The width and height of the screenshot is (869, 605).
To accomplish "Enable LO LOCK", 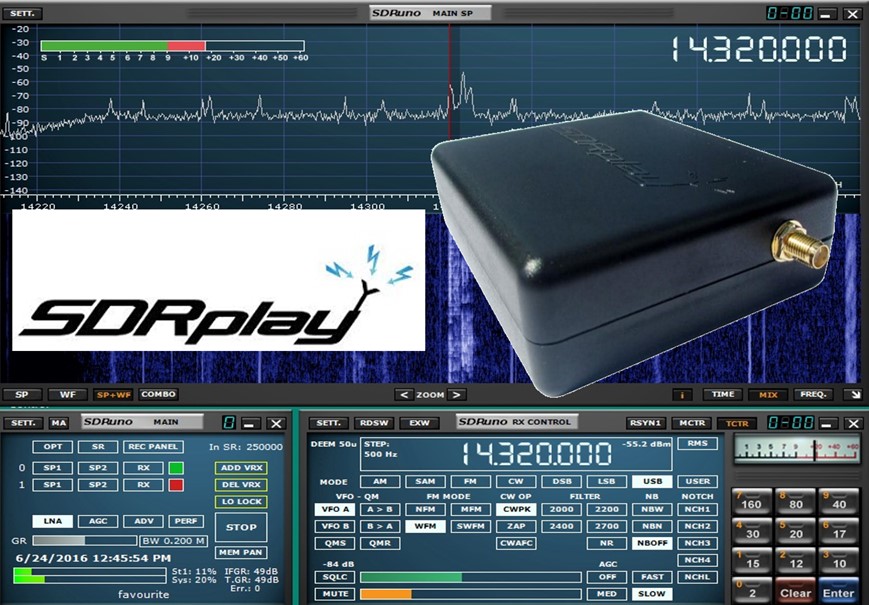I will (241, 502).
